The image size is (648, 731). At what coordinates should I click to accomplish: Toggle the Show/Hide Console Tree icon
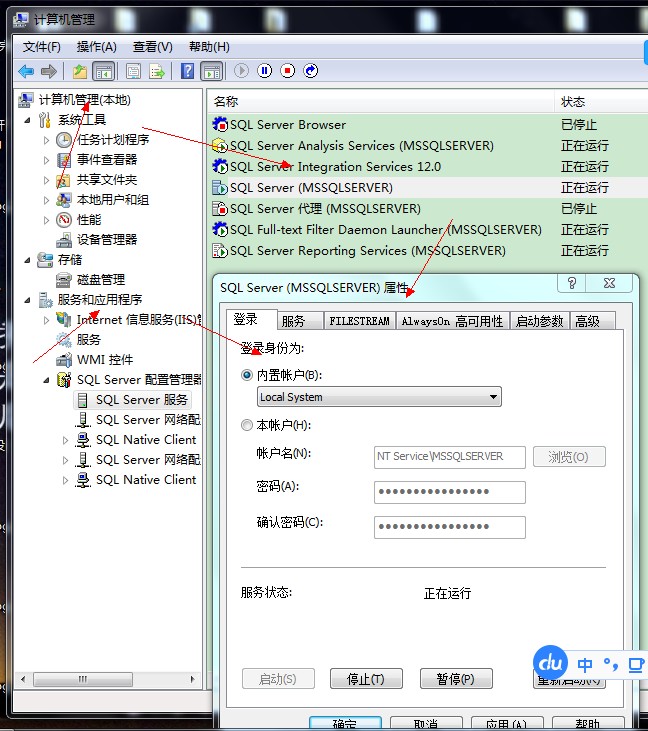[103, 71]
